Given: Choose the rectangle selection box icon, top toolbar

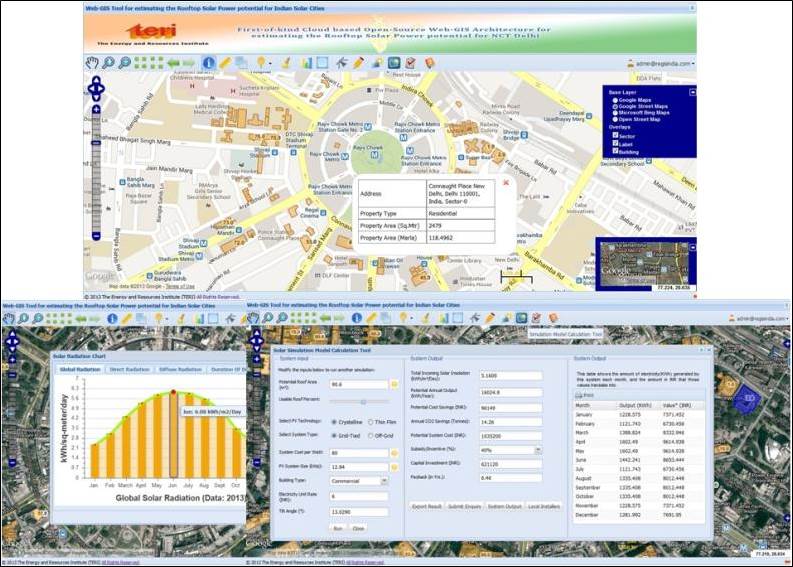Looking at the screenshot, I should (322, 63).
